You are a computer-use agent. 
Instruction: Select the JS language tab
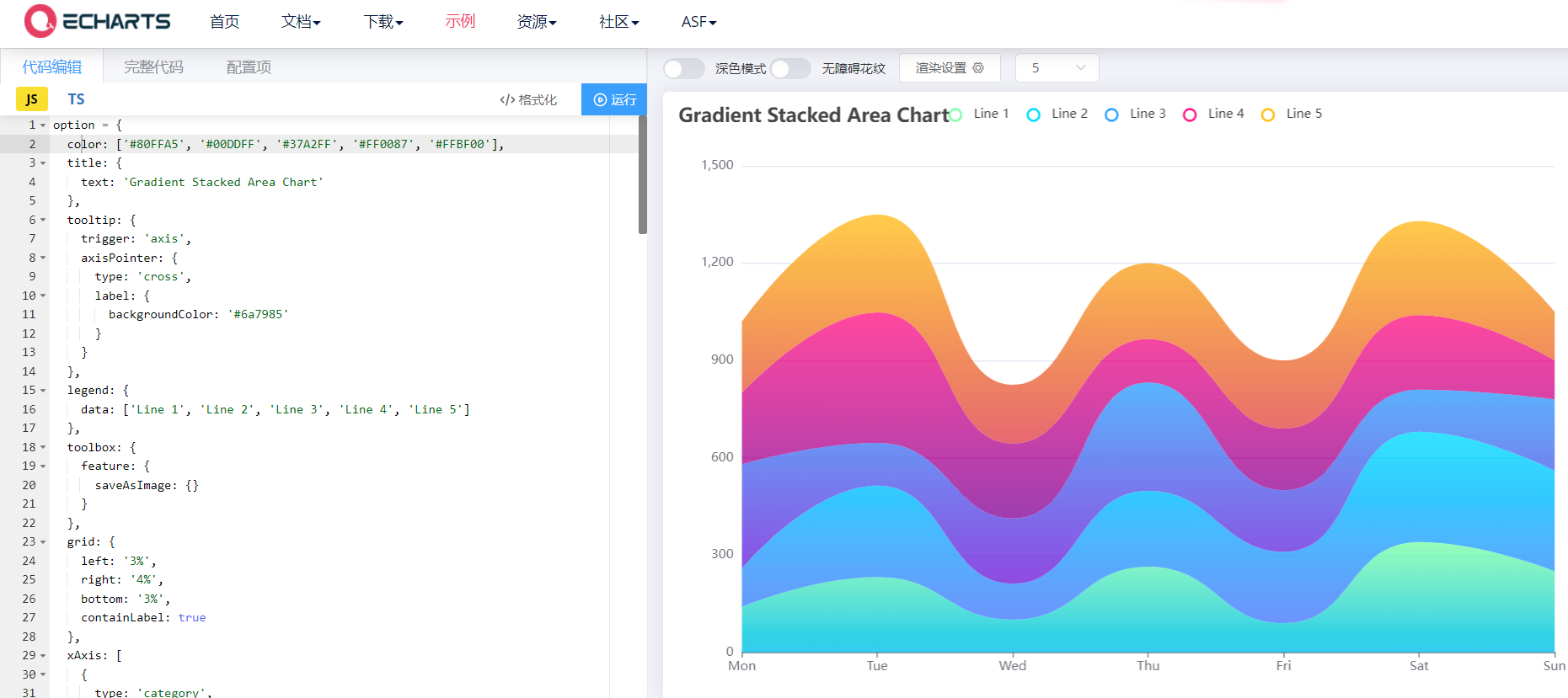(x=32, y=99)
